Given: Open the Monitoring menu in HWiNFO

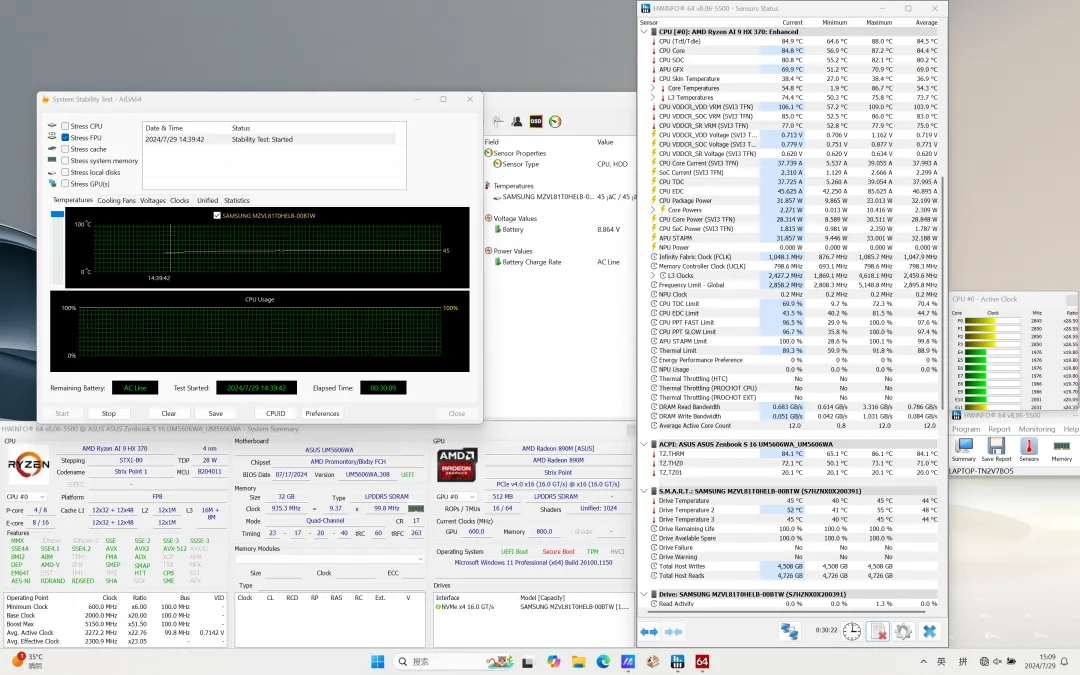Looking at the screenshot, I should [1037, 429].
